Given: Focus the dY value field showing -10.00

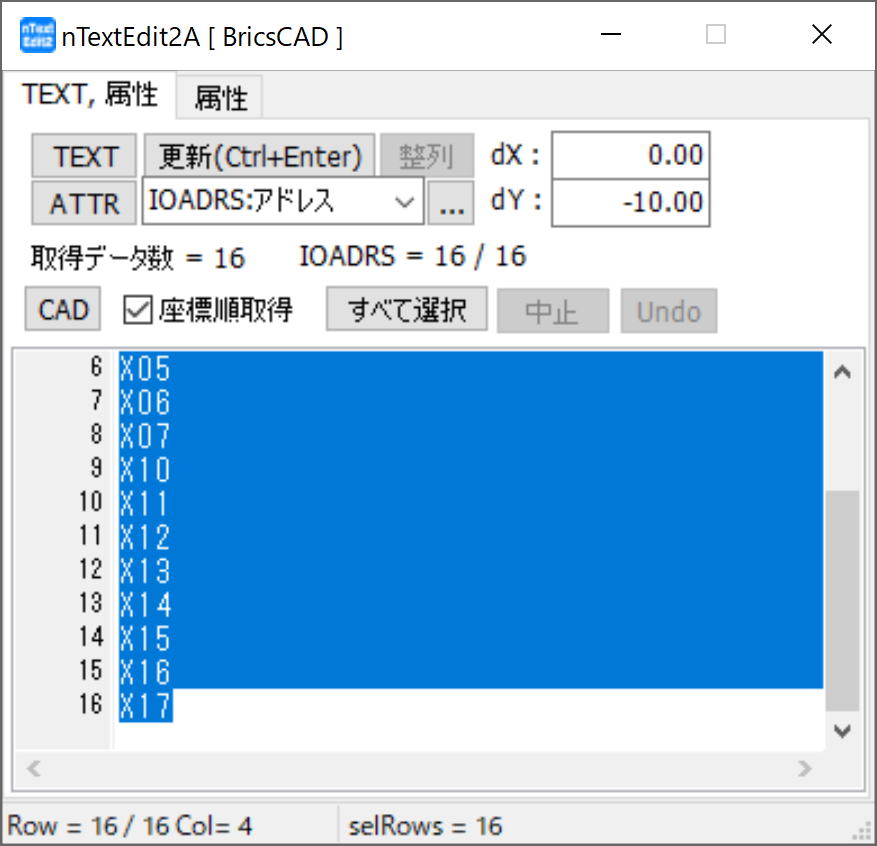Looking at the screenshot, I should click(630, 202).
